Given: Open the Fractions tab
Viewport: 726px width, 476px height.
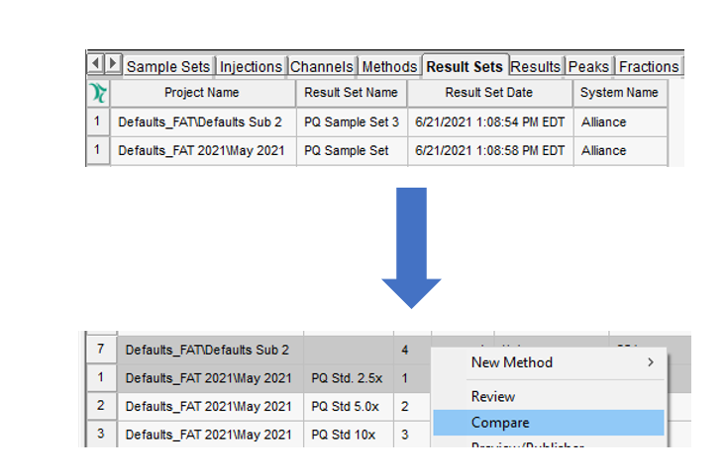Looking at the screenshot, I should (648, 67).
